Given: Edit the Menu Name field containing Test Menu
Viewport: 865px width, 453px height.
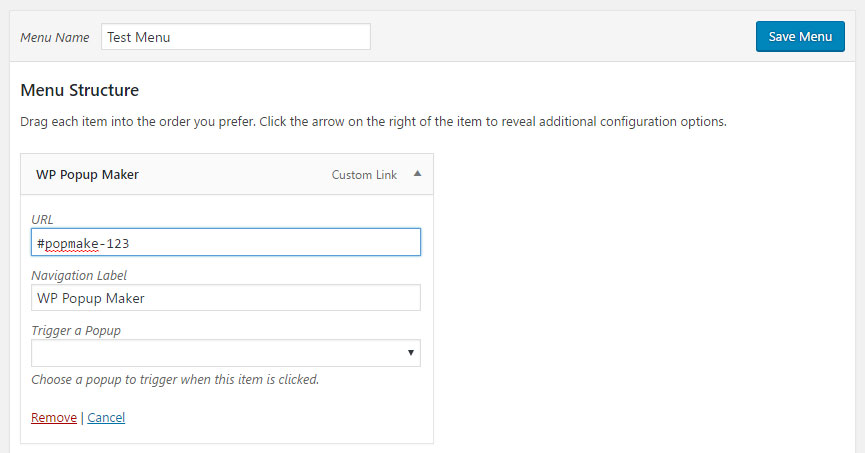Looking at the screenshot, I should pyautogui.click(x=236, y=37).
